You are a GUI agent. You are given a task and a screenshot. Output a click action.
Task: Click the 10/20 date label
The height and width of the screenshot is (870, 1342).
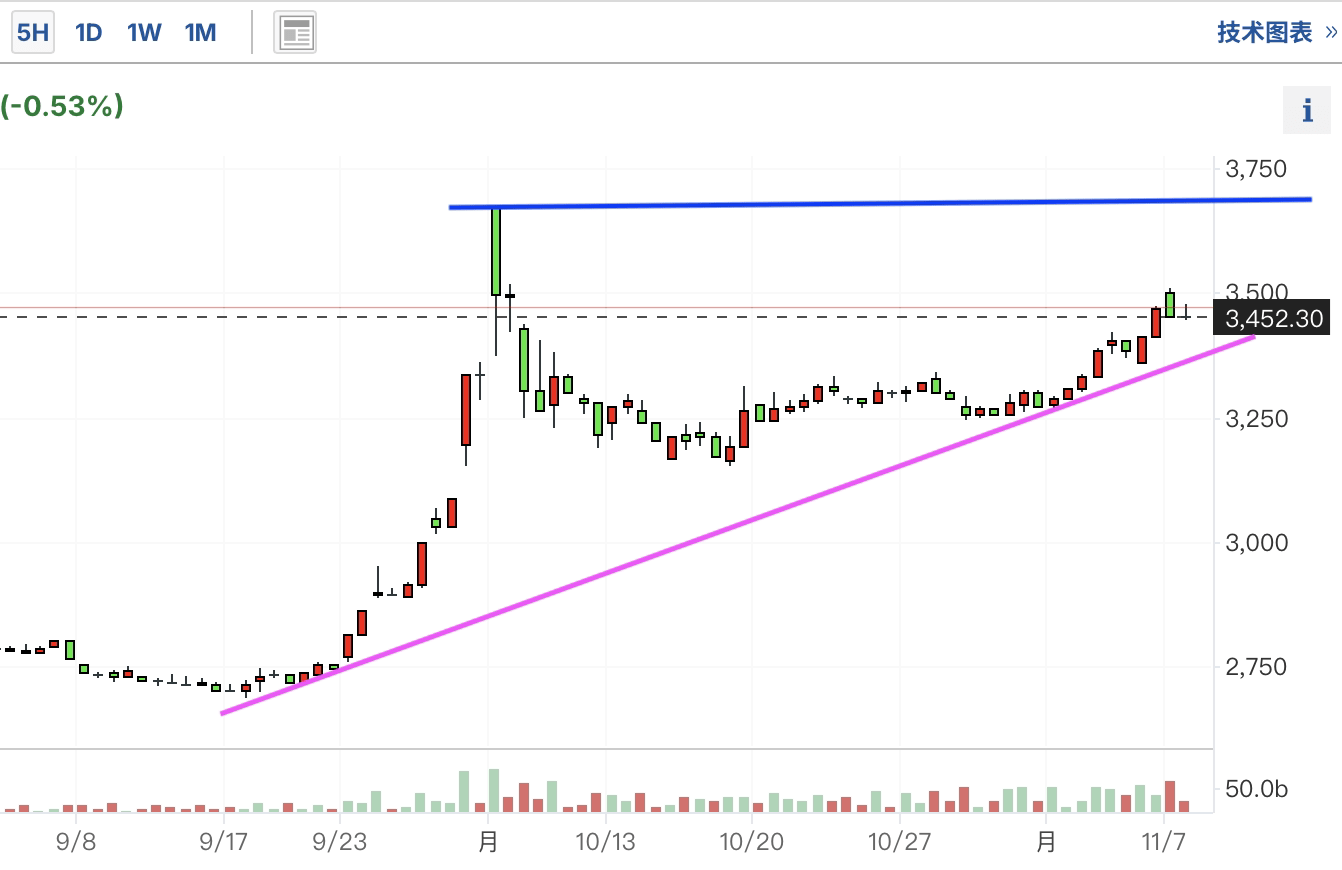click(751, 842)
